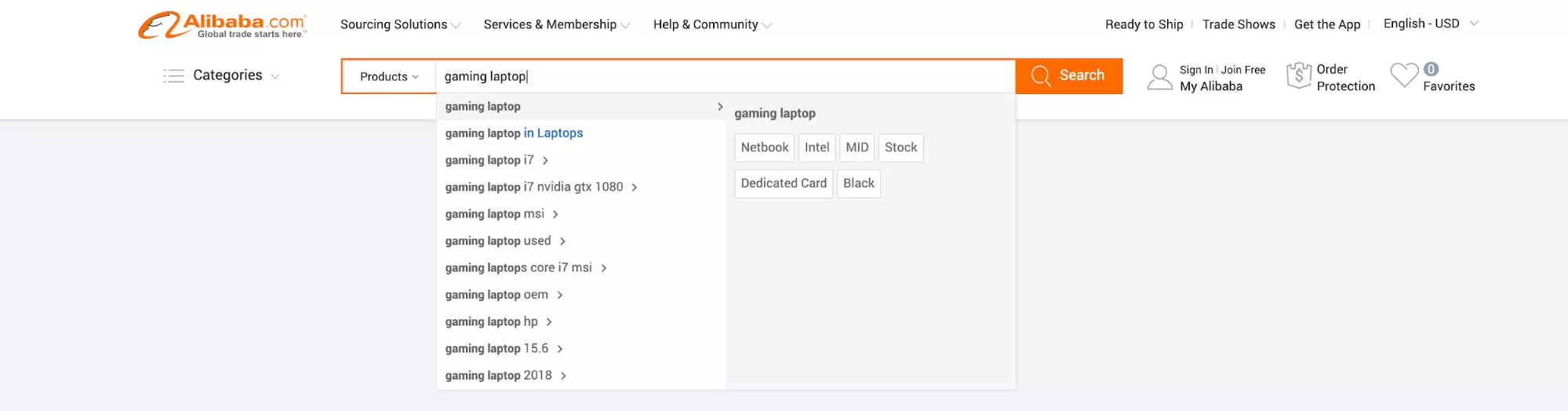Viewport: 1568px width, 411px height.
Task: Select the Stock filter tag
Action: click(900, 147)
